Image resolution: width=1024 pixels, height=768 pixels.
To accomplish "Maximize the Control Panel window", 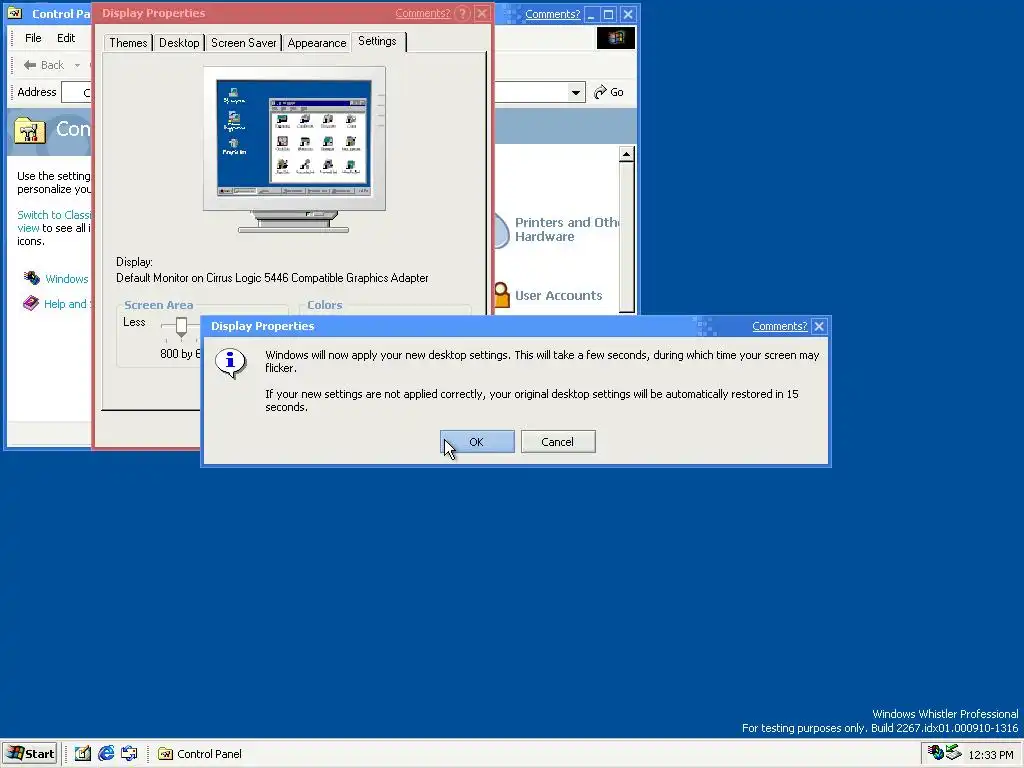I will 609,14.
